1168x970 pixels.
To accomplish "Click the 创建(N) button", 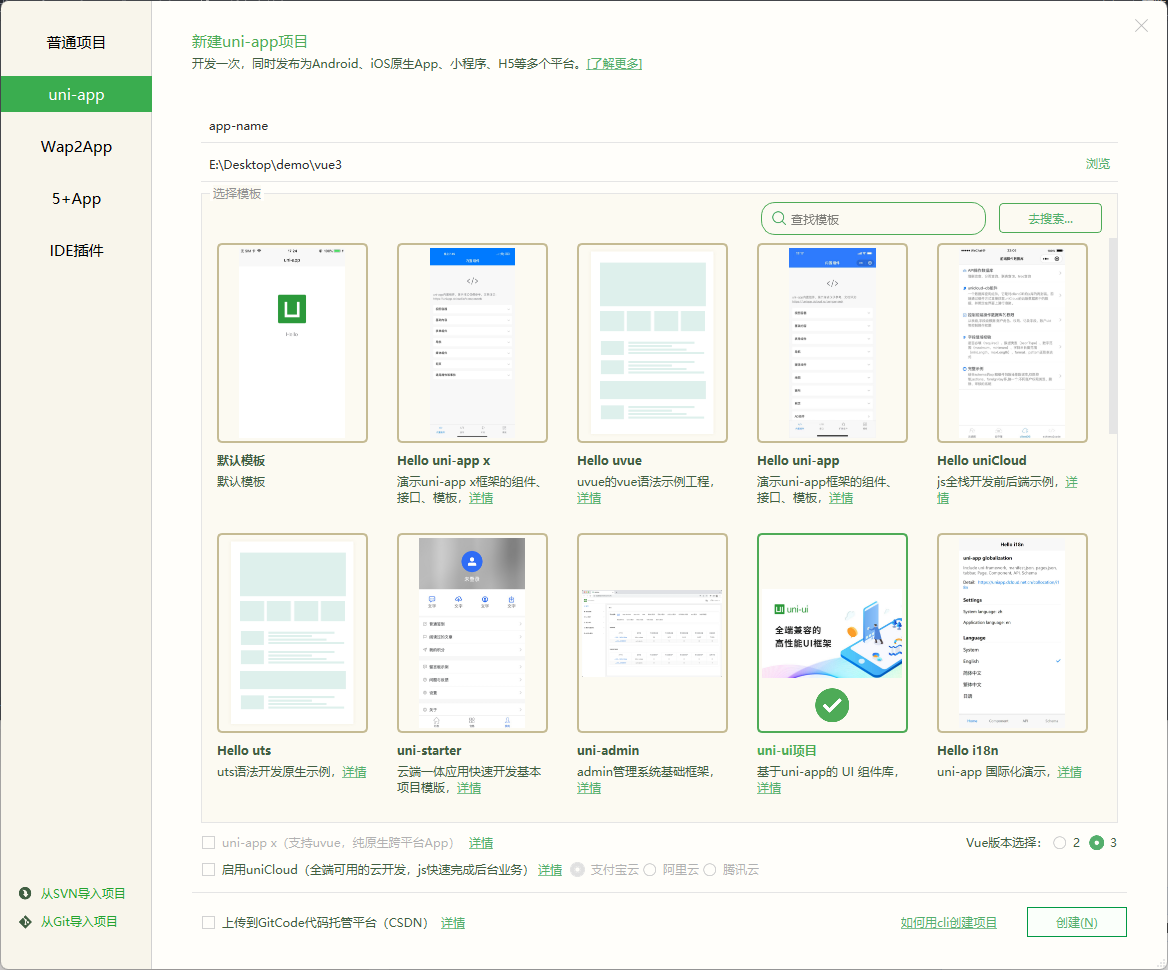I will (x=1076, y=922).
